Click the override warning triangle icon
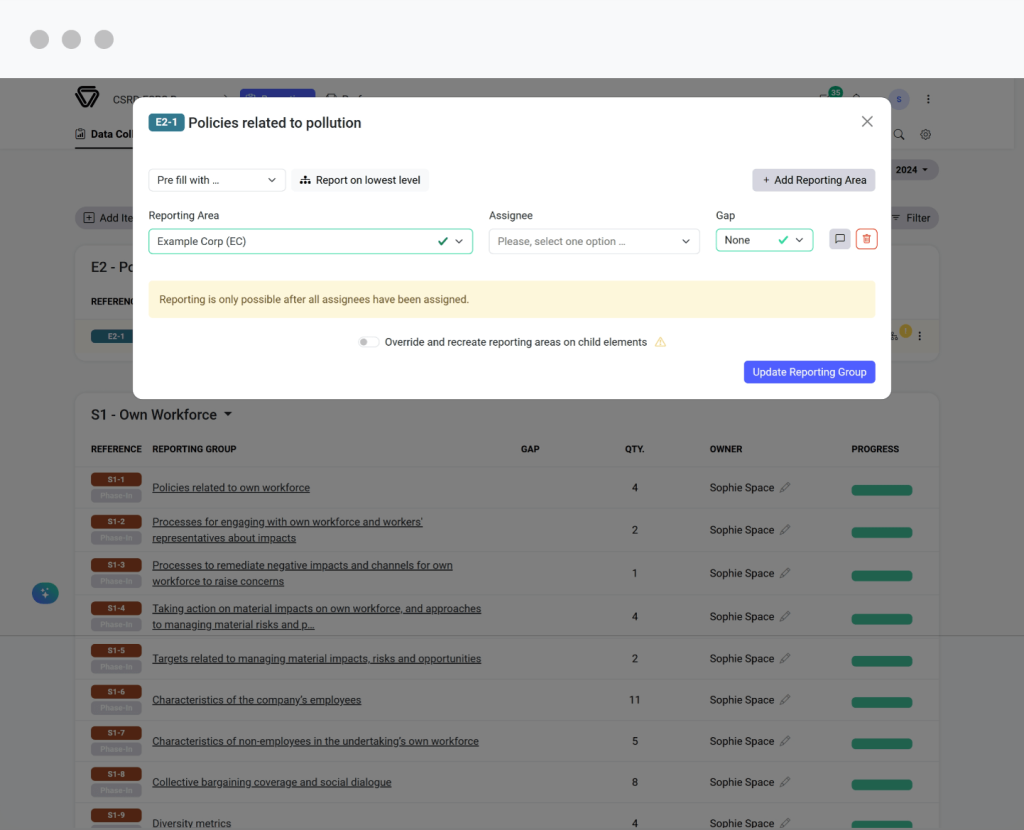The height and width of the screenshot is (830, 1024). click(x=660, y=342)
